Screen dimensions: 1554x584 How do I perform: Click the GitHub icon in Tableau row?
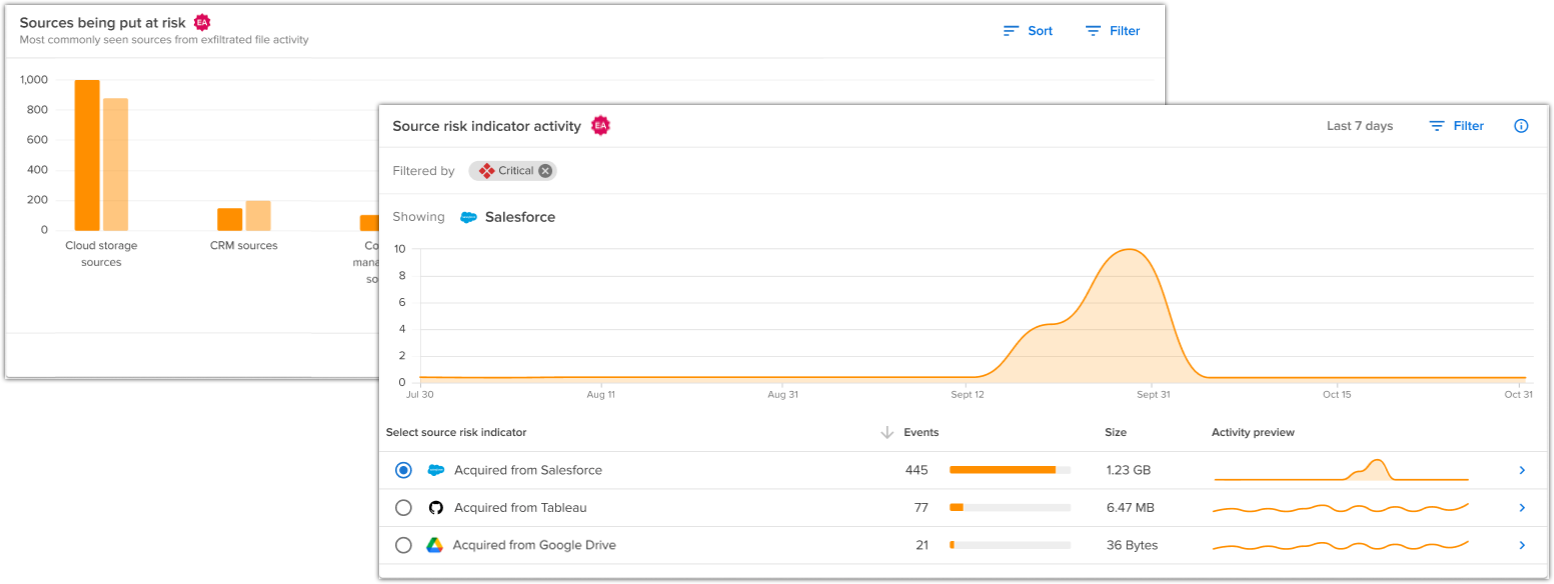435,508
